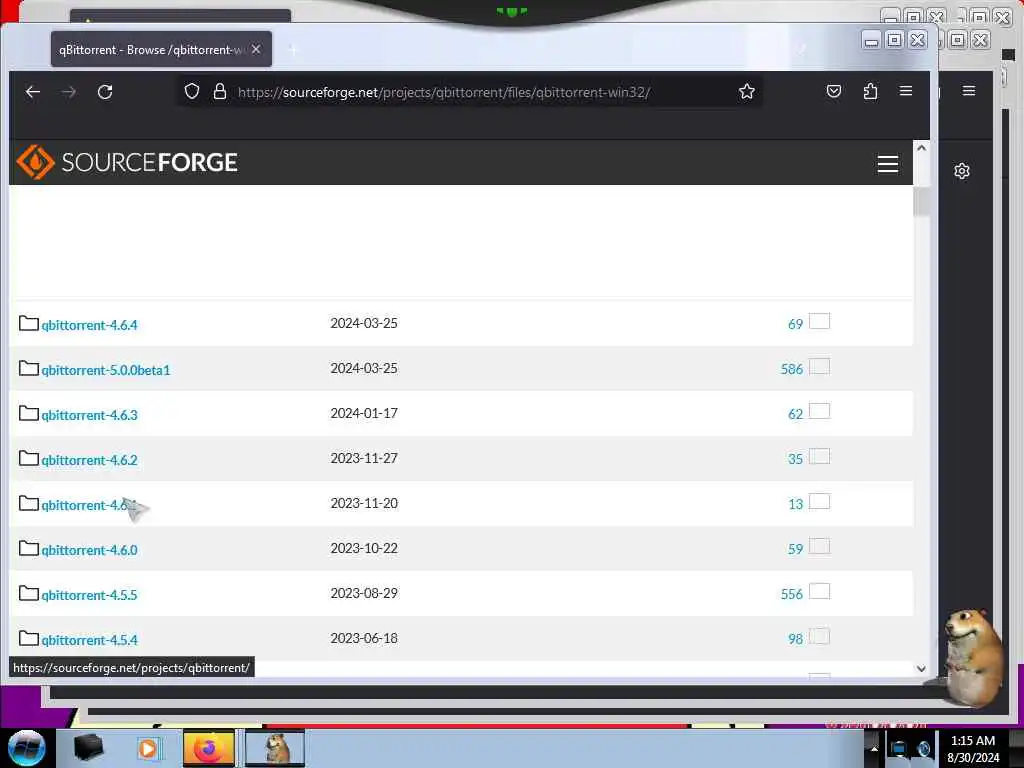Open the qbittorrent-4.6.0 folder link
The width and height of the screenshot is (1024, 768).
(x=89, y=551)
